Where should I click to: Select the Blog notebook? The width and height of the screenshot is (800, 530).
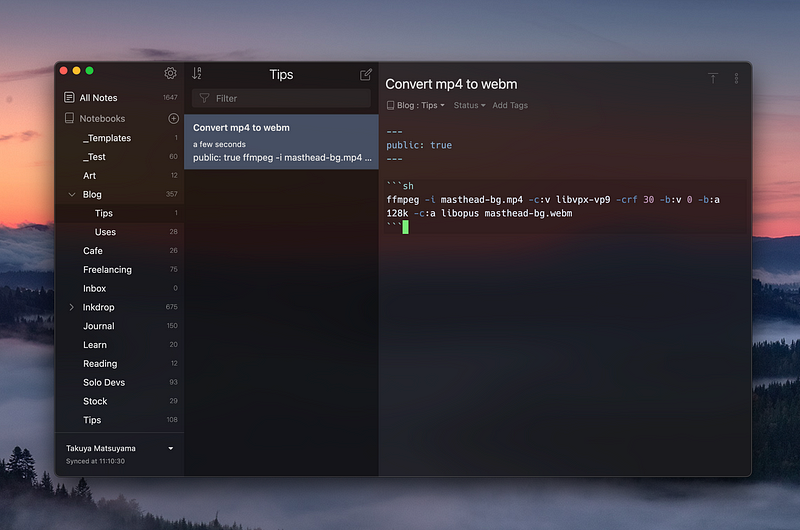pyautogui.click(x=119, y=194)
